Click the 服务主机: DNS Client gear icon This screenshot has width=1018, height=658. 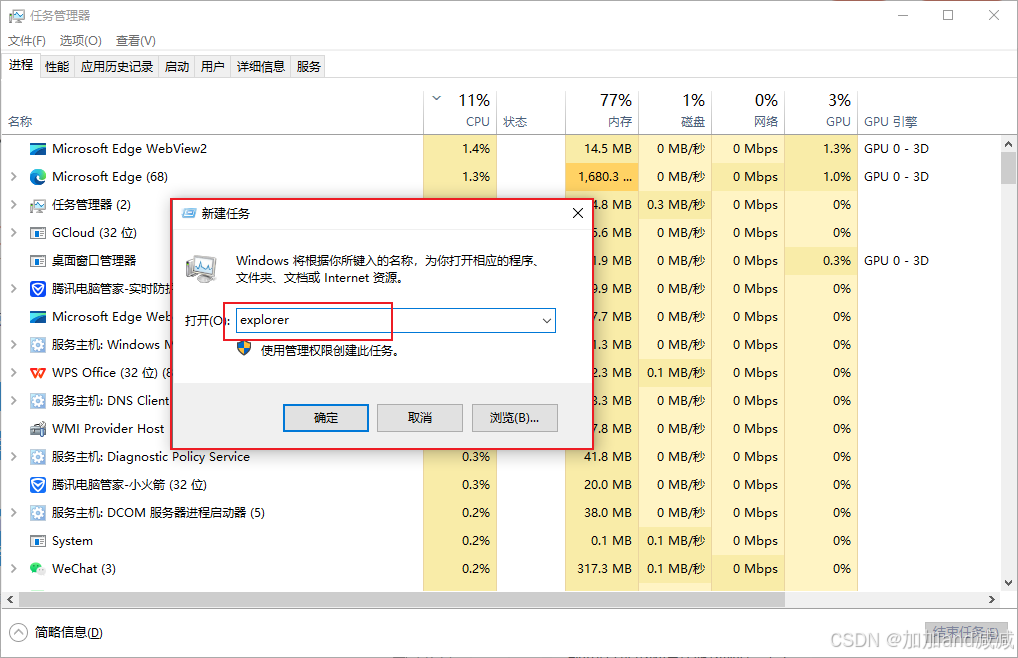coord(38,401)
